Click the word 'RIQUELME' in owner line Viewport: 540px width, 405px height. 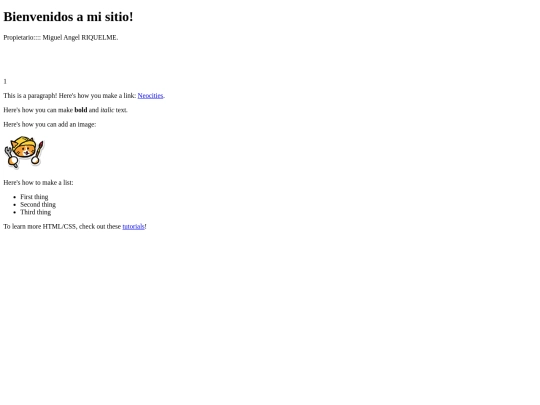coord(99,38)
